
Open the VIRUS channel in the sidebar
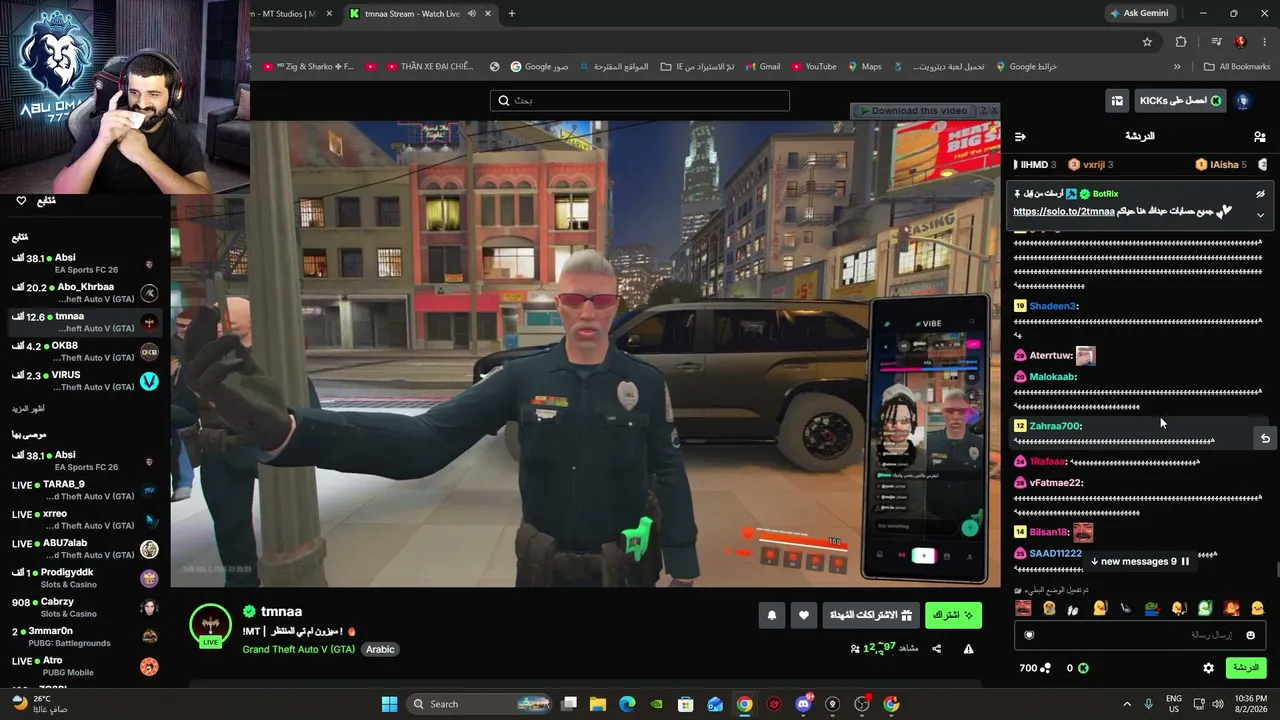click(x=85, y=381)
